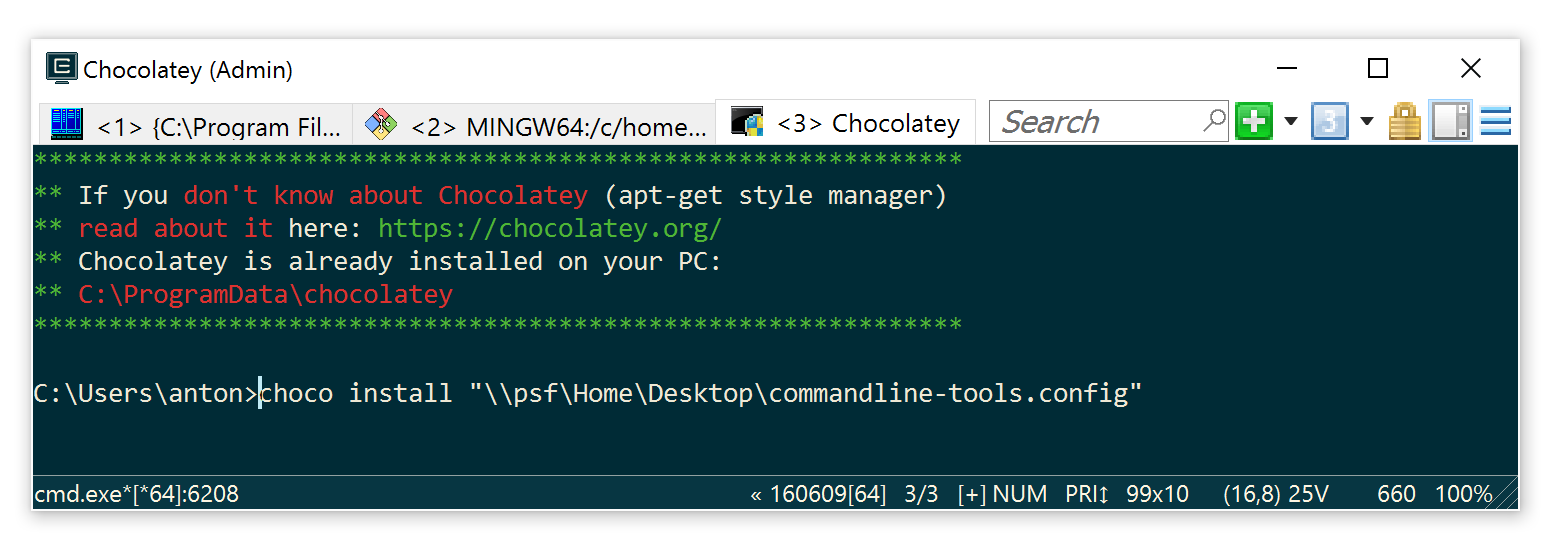Click the 660 value in status bar

(x=1396, y=494)
